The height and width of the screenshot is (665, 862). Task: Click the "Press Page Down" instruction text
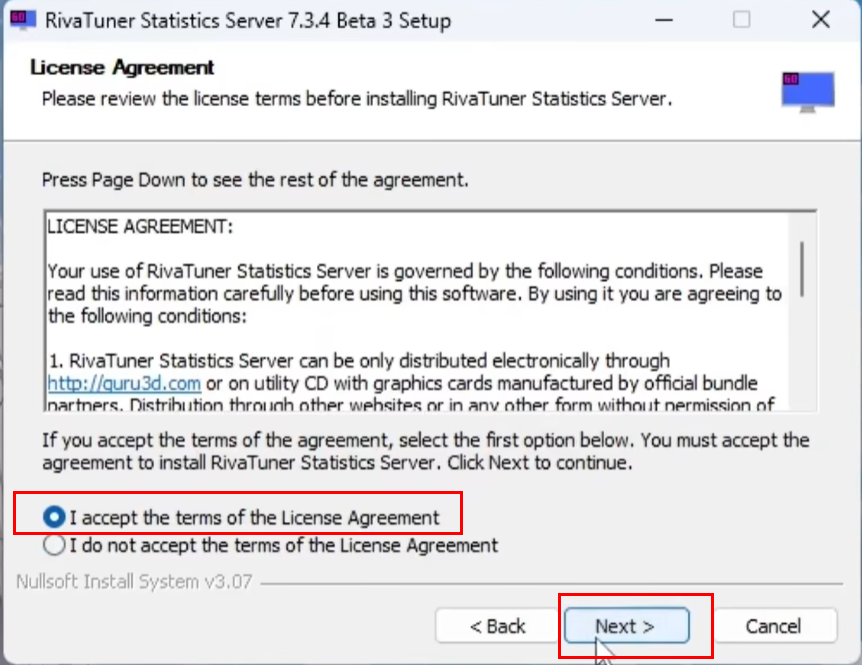[x=255, y=181]
